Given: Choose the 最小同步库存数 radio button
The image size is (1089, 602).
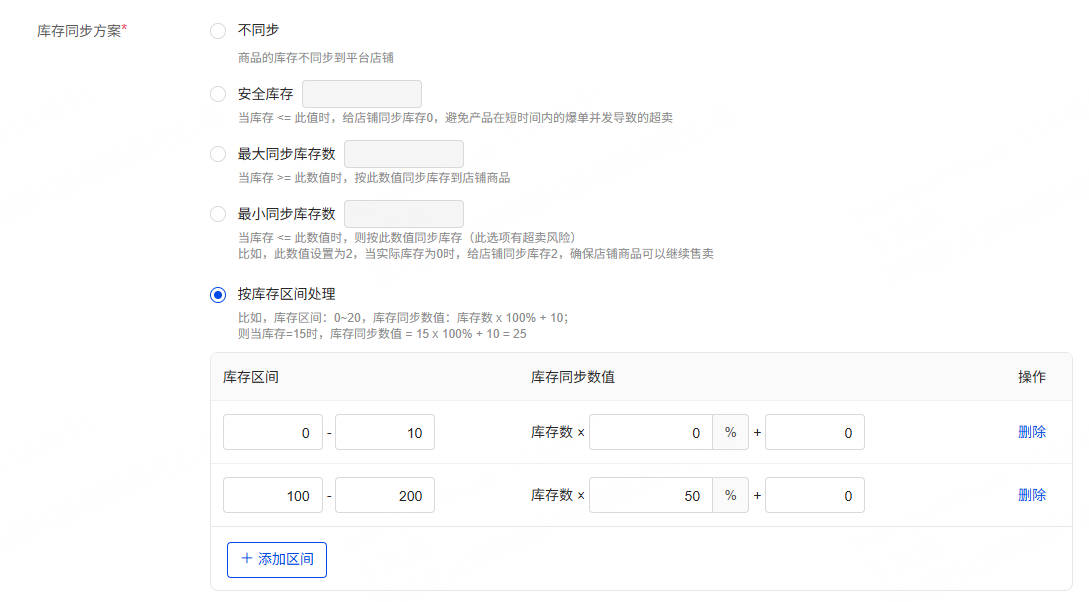Looking at the screenshot, I should [x=218, y=214].
